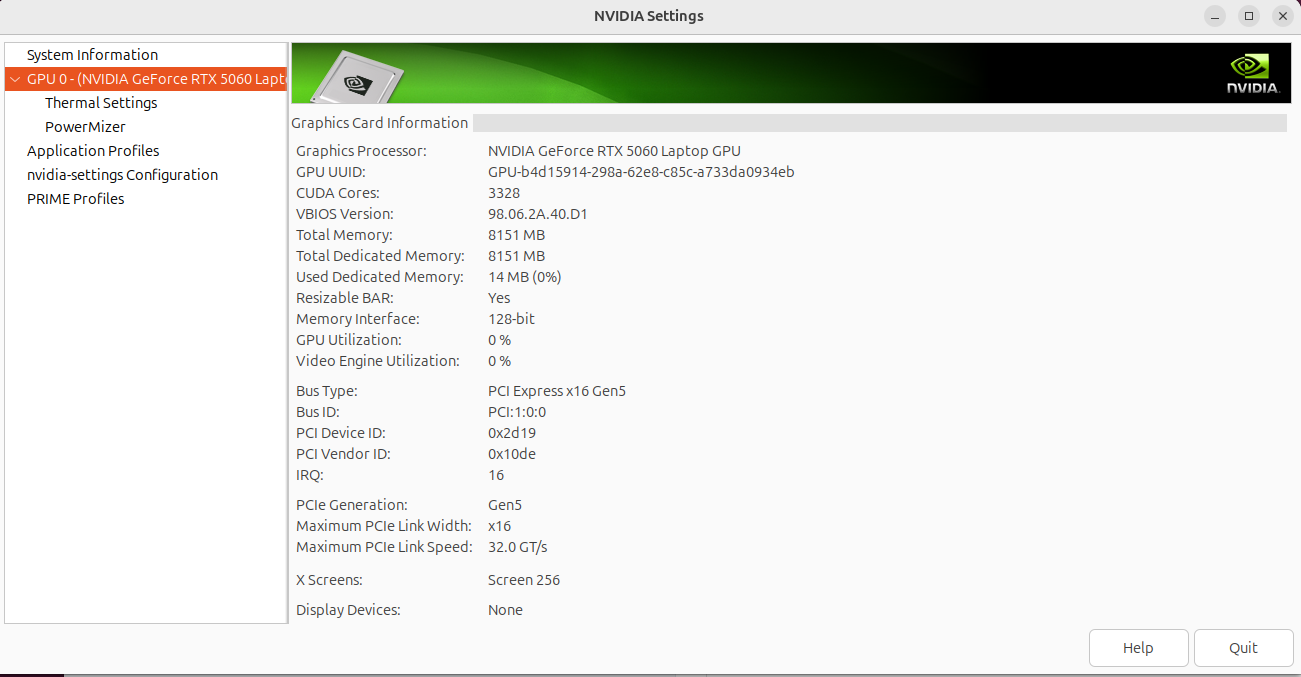The width and height of the screenshot is (1301, 677).
Task: Open nvidia-settings Configuration page
Action: pyautogui.click(x=122, y=175)
